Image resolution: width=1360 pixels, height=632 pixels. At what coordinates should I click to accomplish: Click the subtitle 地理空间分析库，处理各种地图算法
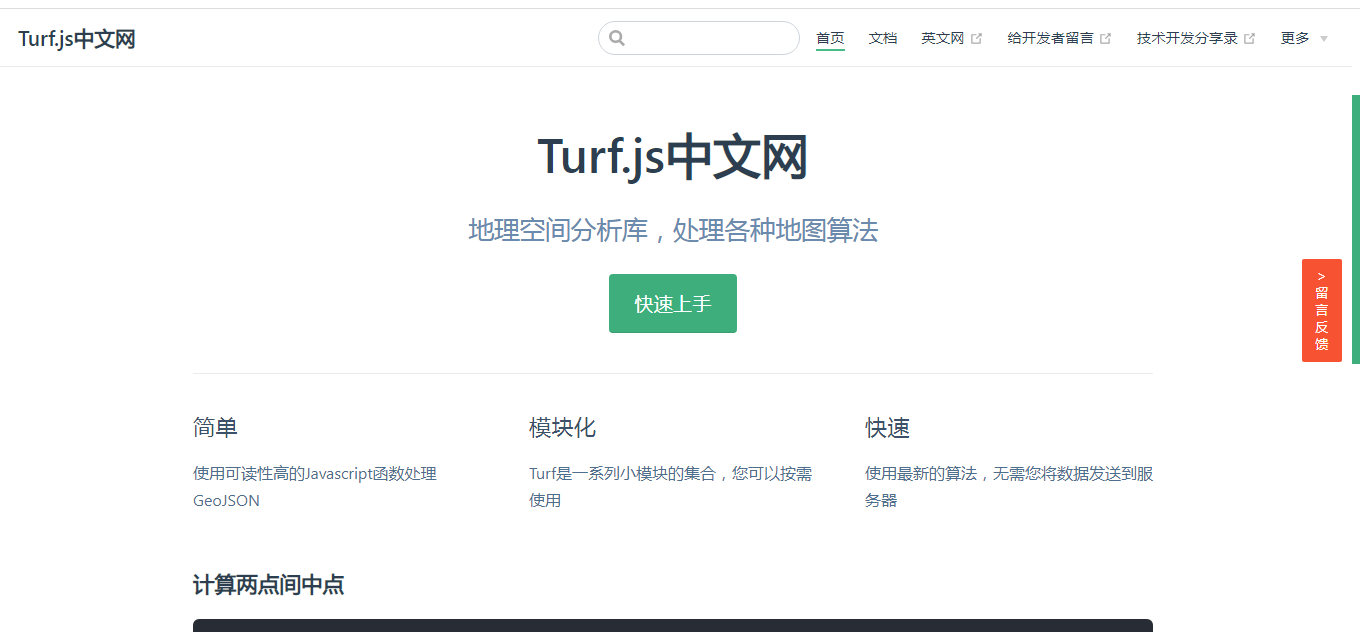pyautogui.click(x=673, y=230)
